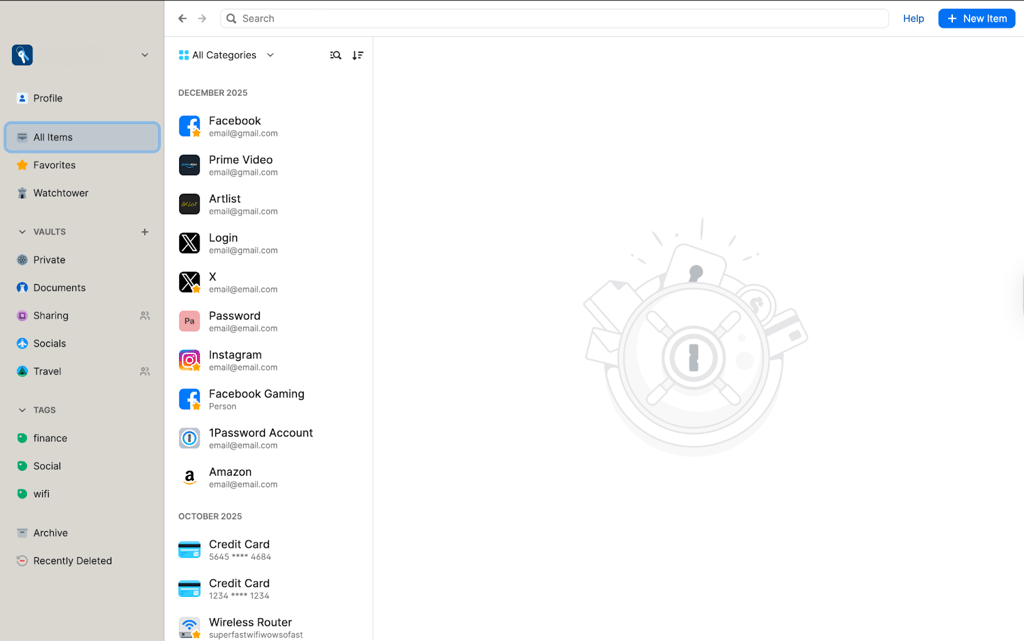Select Credit Card ending 1234
The width and height of the screenshot is (1024, 641).
(x=269, y=589)
